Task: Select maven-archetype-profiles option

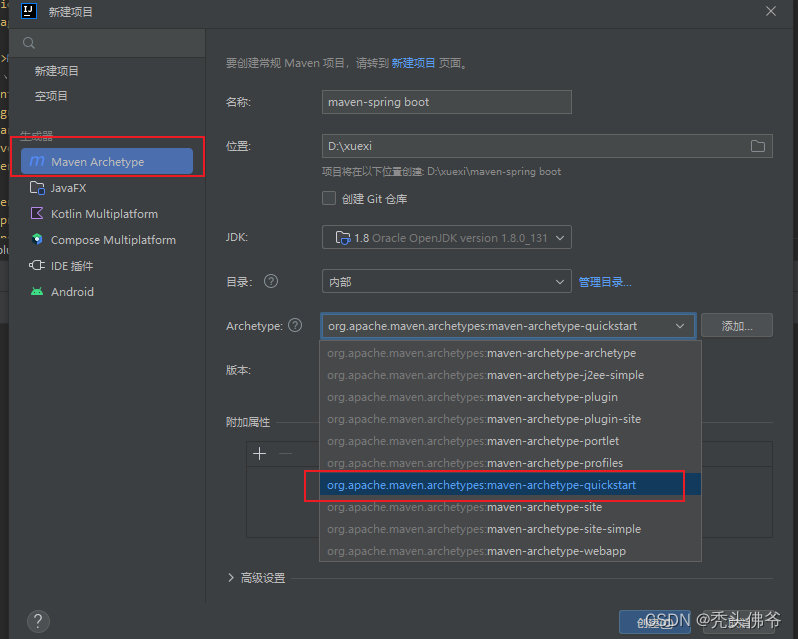Action: click(510, 463)
